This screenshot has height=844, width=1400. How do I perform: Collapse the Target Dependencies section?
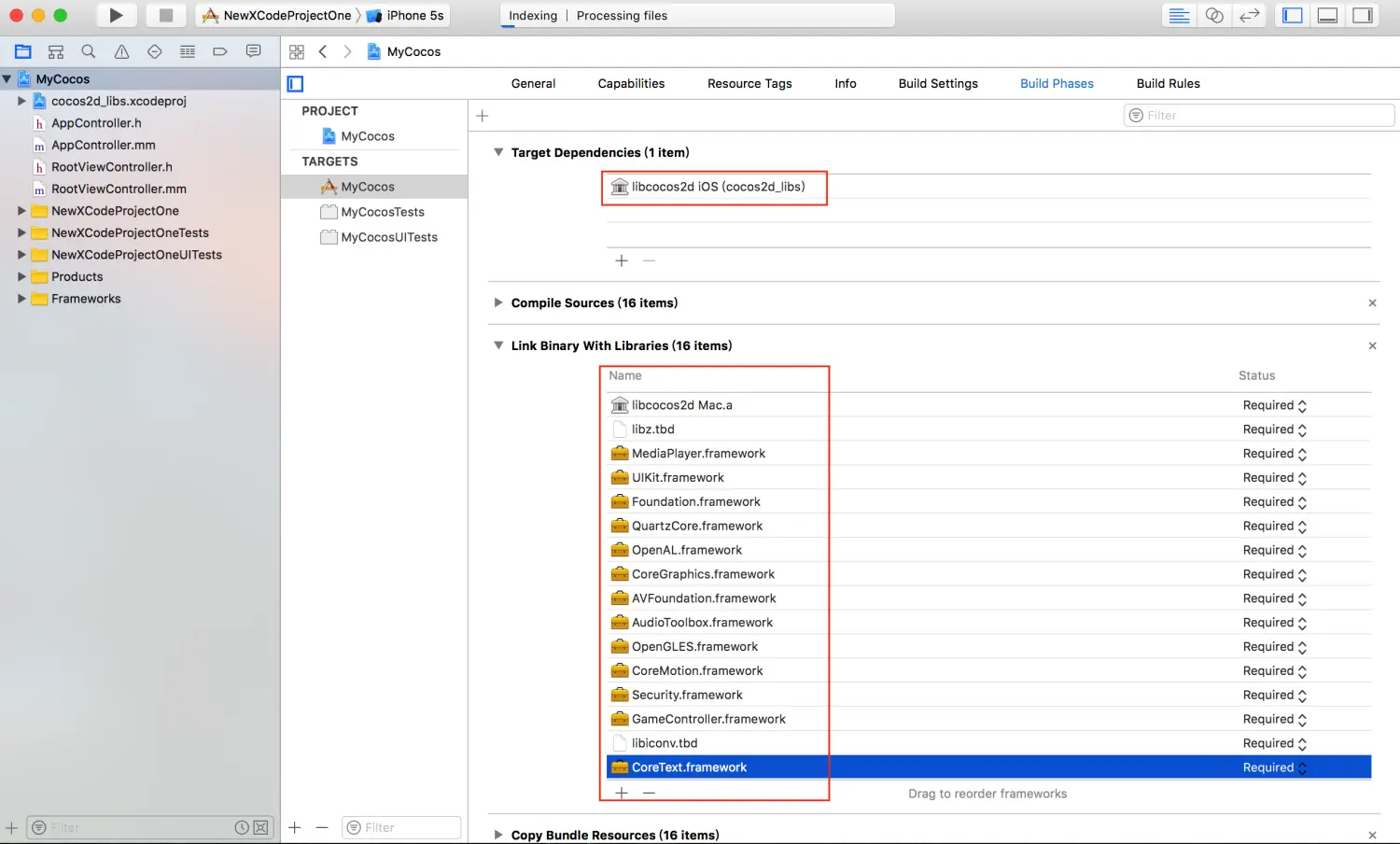pyautogui.click(x=498, y=152)
